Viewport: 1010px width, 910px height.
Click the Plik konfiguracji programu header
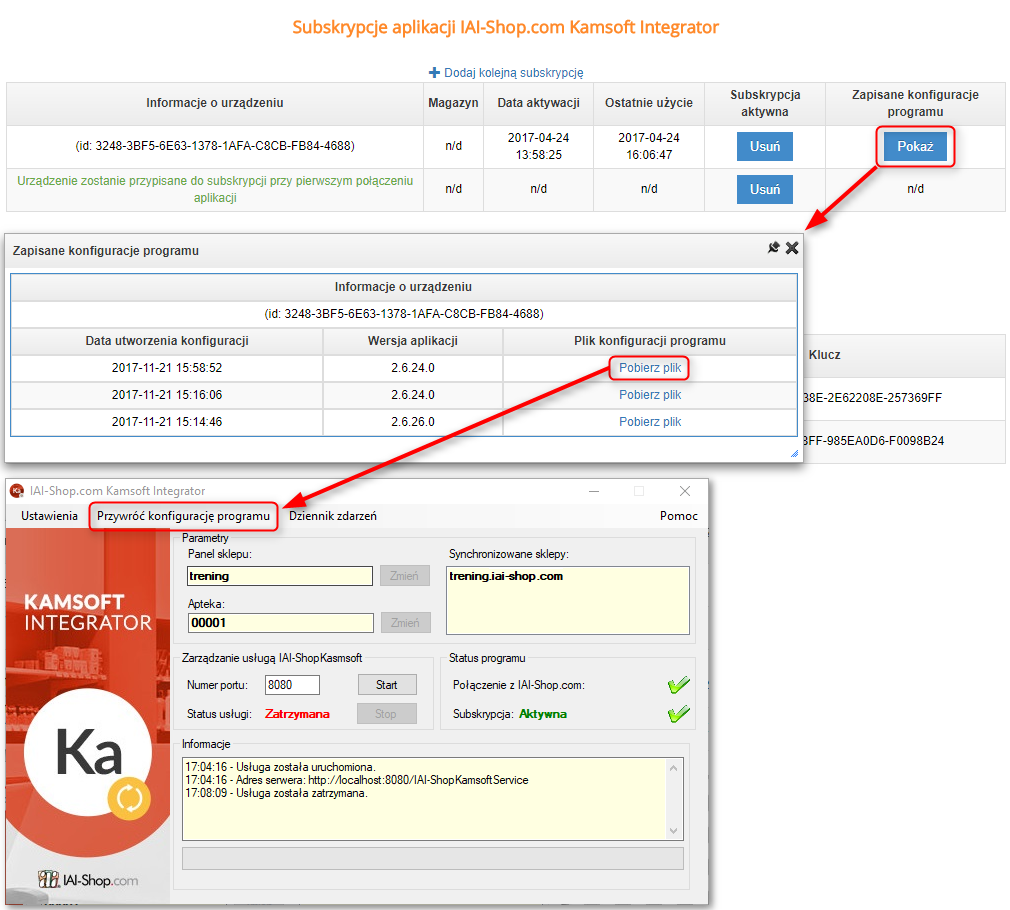pos(650,341)
